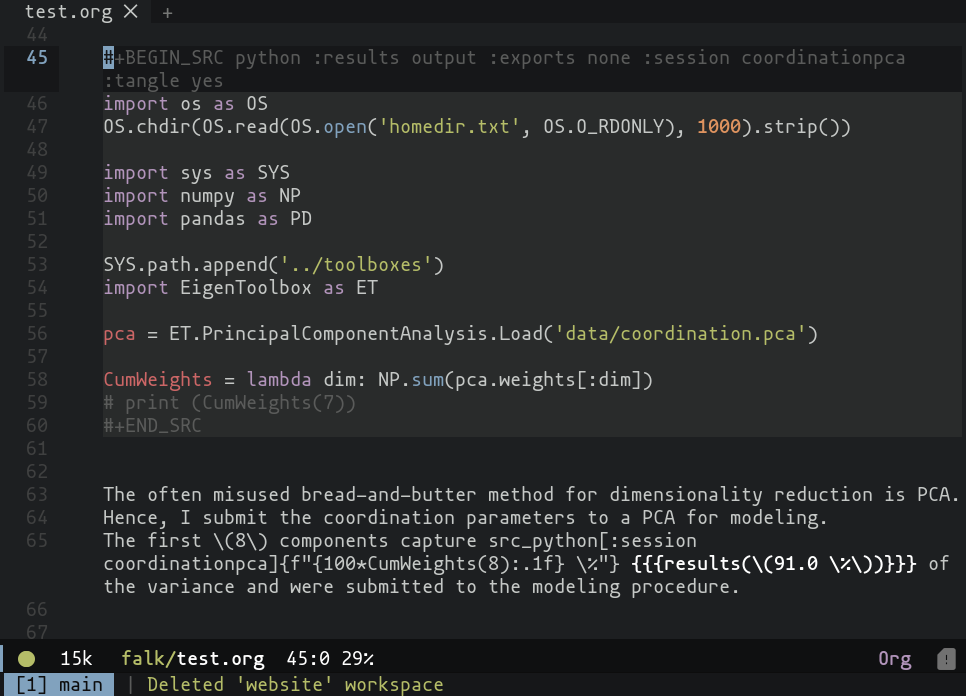Image resolution: width=966 pixels, height=696 pixels.
Task: Place cursor on 'data/coordination.pca' string
Action: pyautogui.click(x=681, y=333)
